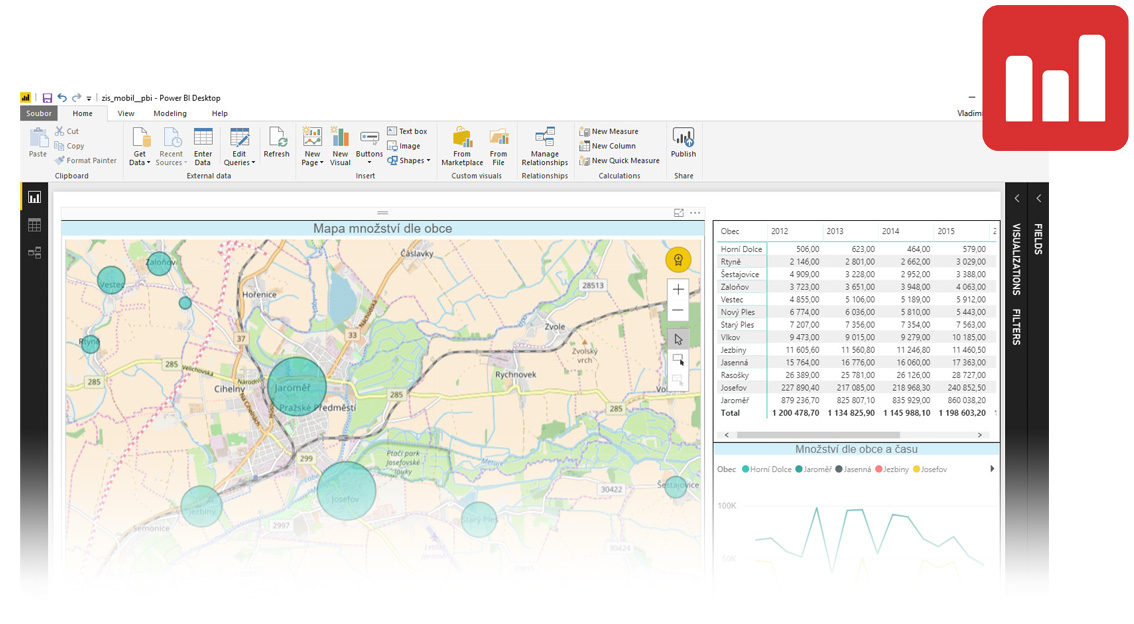
Task: Click the large Jaroměř bubble on the map
Action: [297, 387]
